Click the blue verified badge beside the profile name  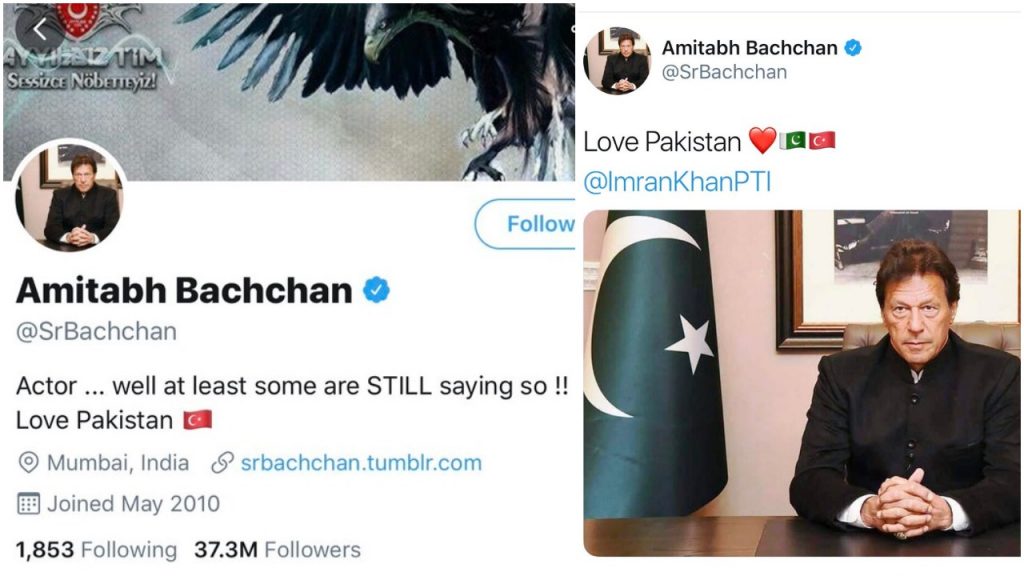pos(376,289)
